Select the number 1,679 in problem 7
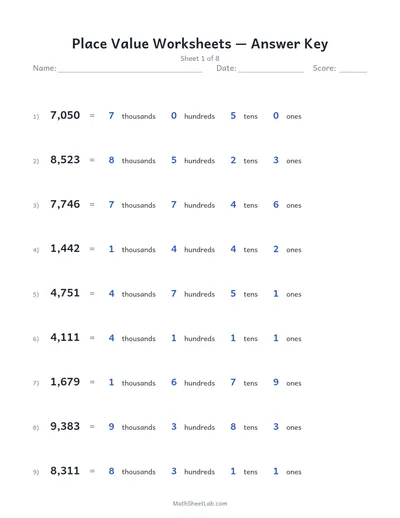400x518 pixels. 65,382
